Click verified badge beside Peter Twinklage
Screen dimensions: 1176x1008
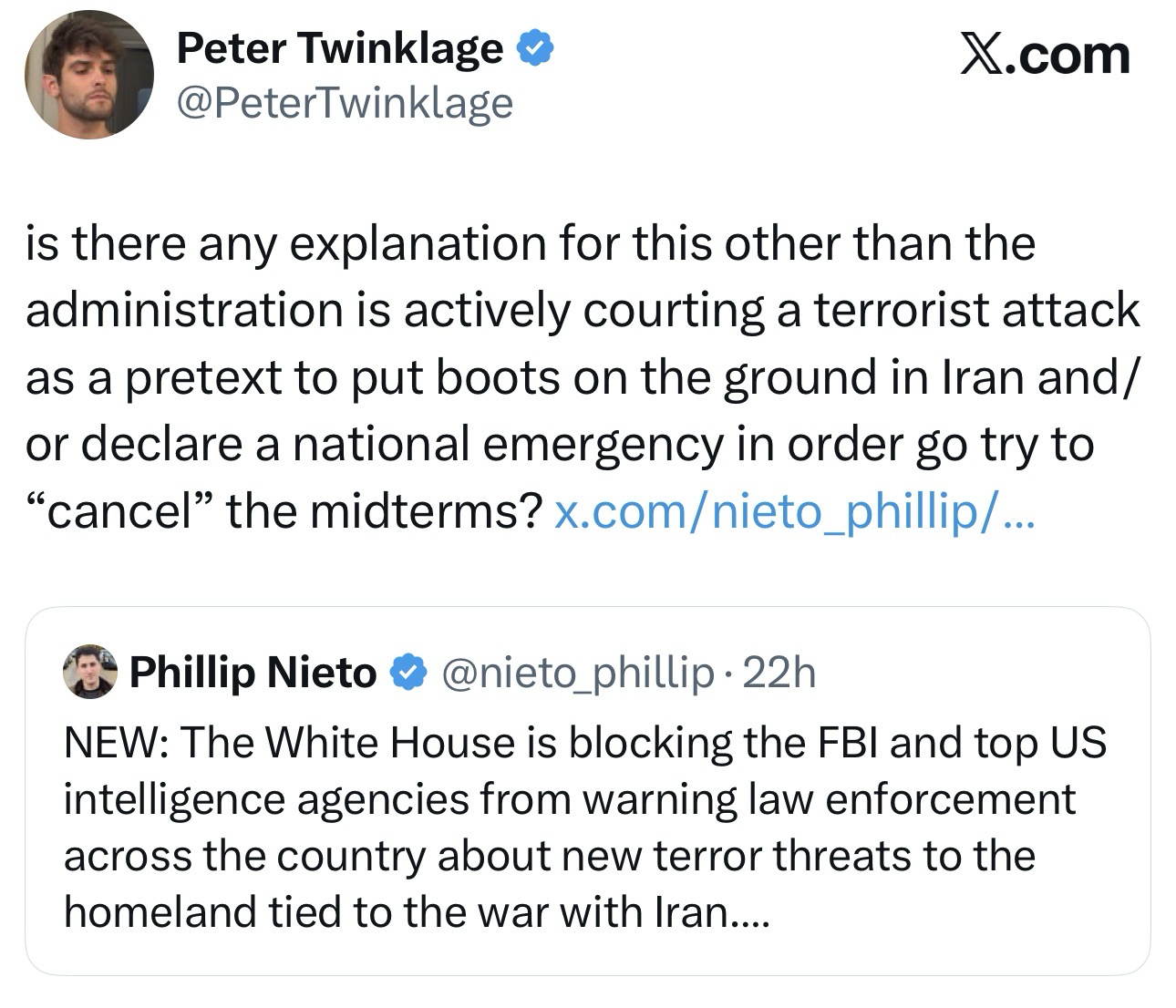(x=534, y=49)
